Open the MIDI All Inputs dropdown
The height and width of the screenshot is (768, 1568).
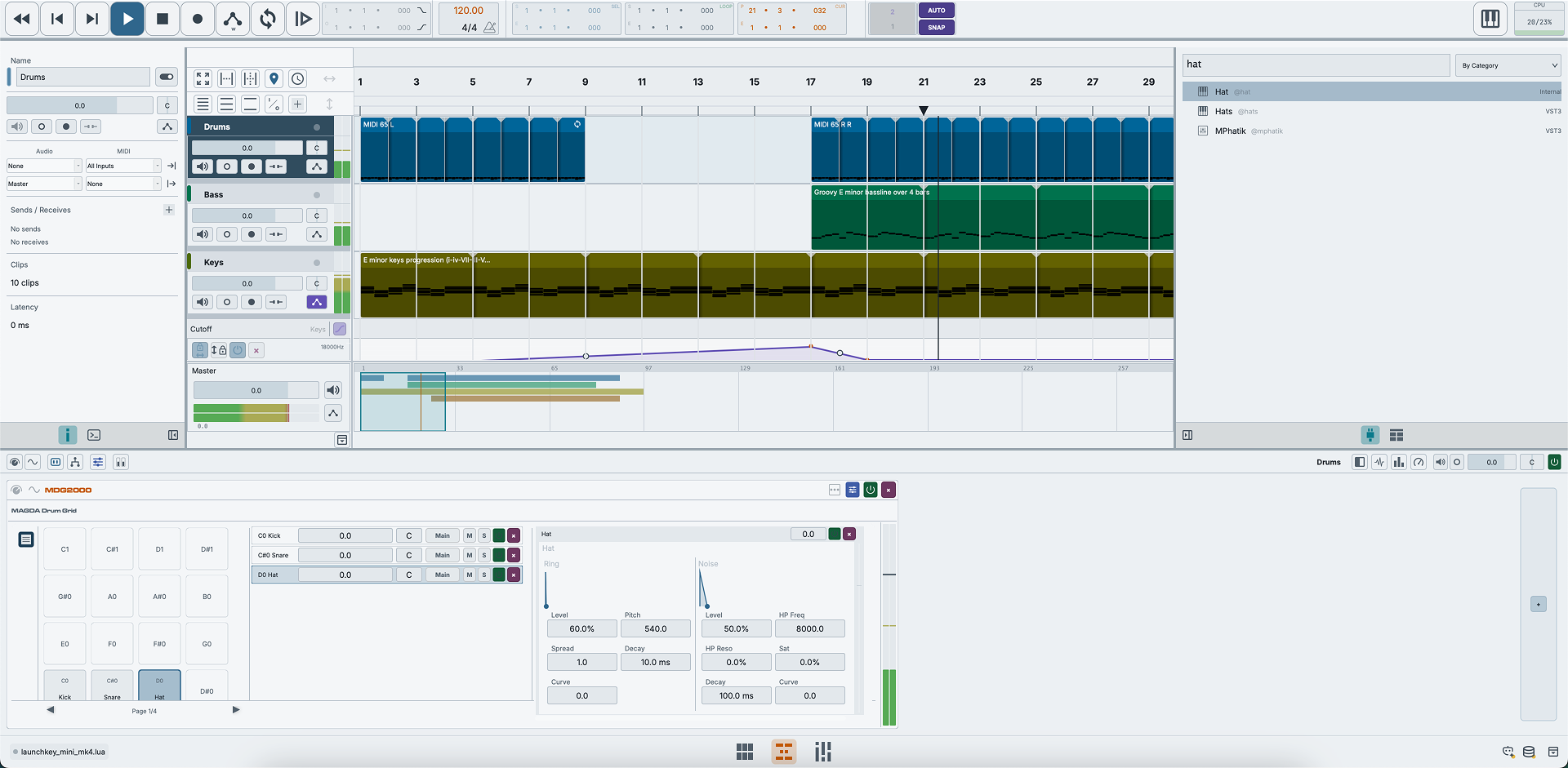pos(123,166)
